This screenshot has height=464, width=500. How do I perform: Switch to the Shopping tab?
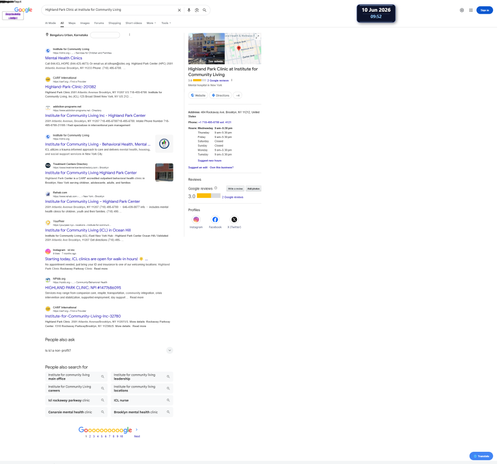pyautogui.click(x=115, y=23)
